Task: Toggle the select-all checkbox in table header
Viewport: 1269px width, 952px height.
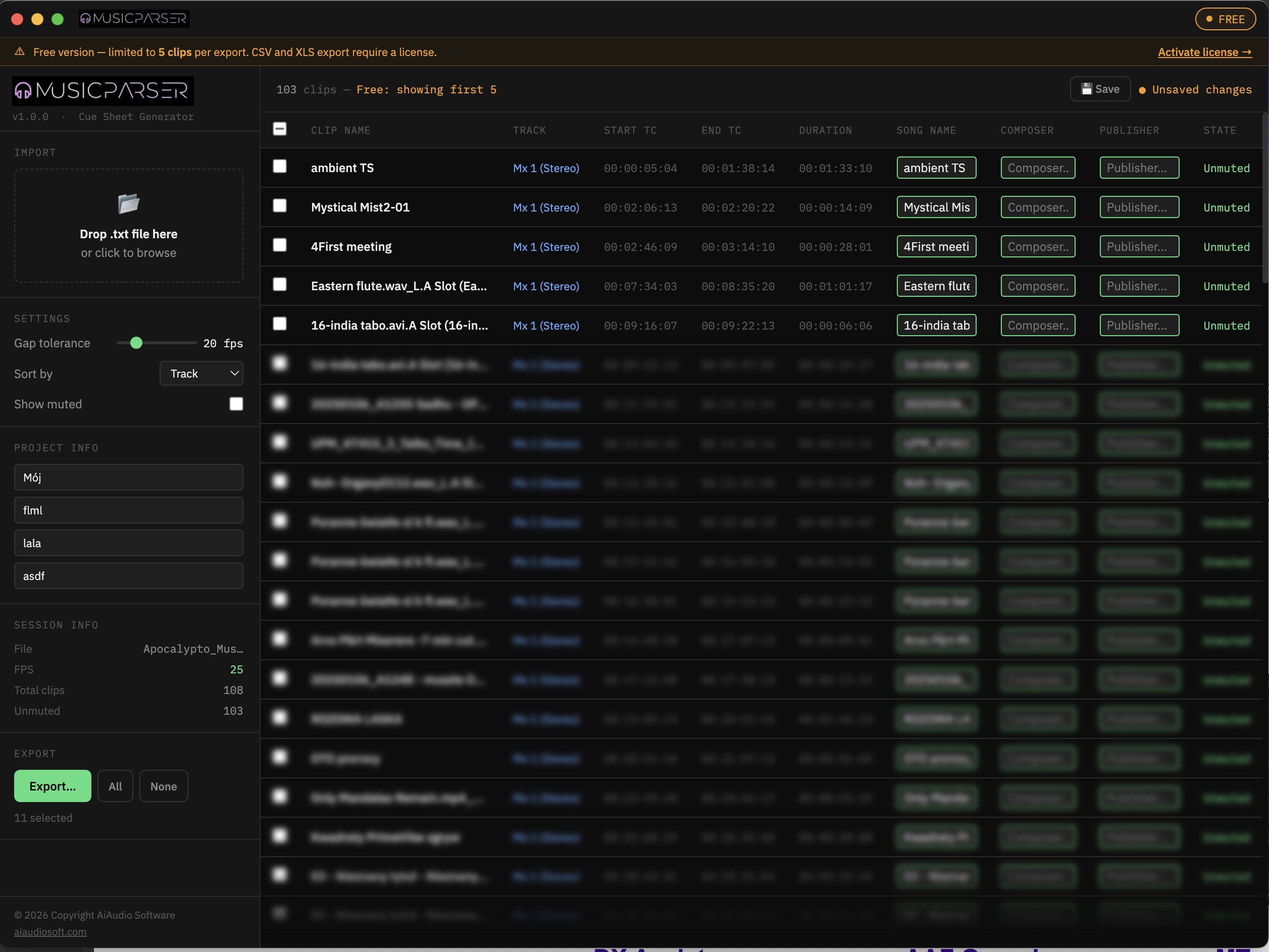Action: click(279, 129)
